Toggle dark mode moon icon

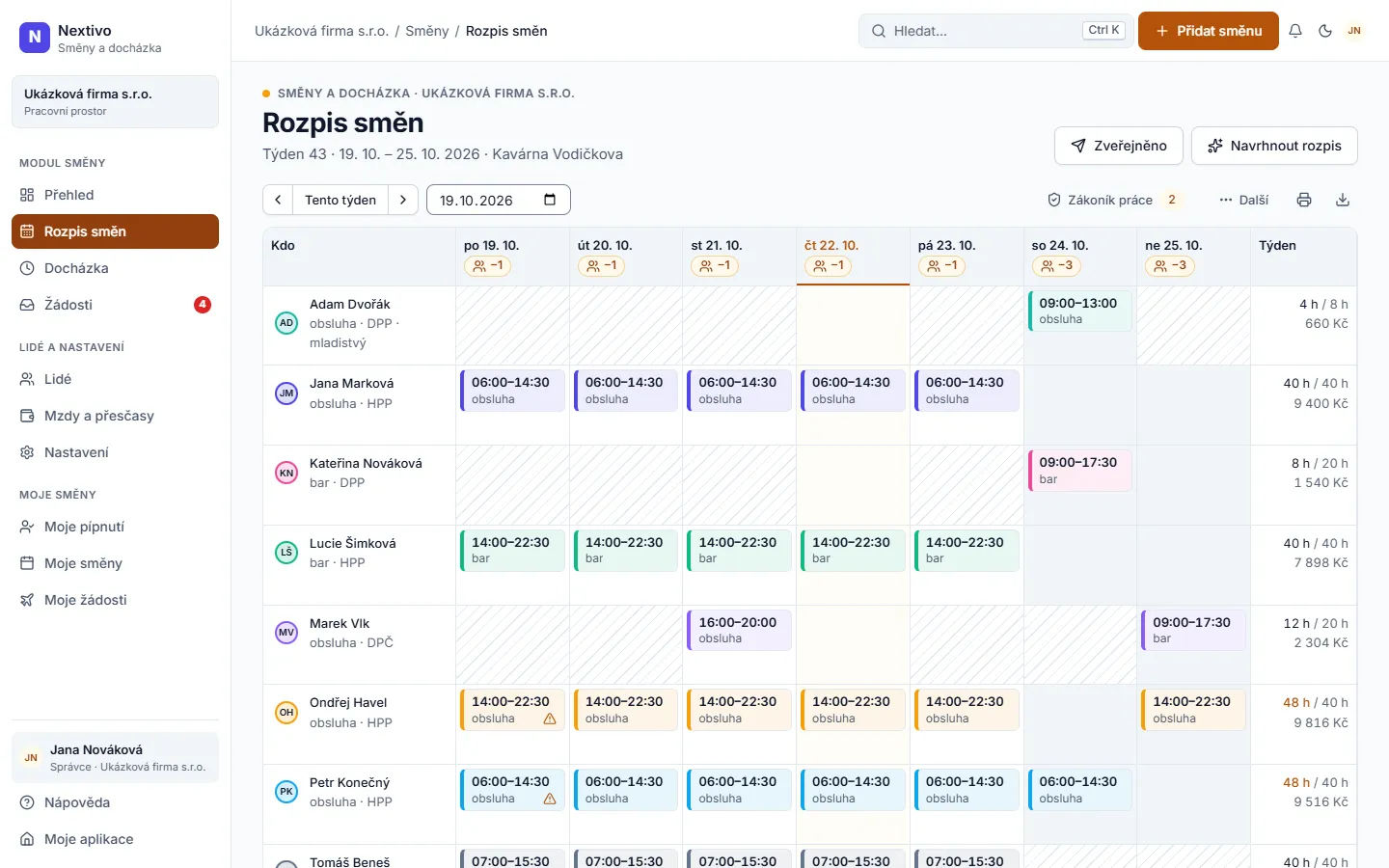[1325, 31]
